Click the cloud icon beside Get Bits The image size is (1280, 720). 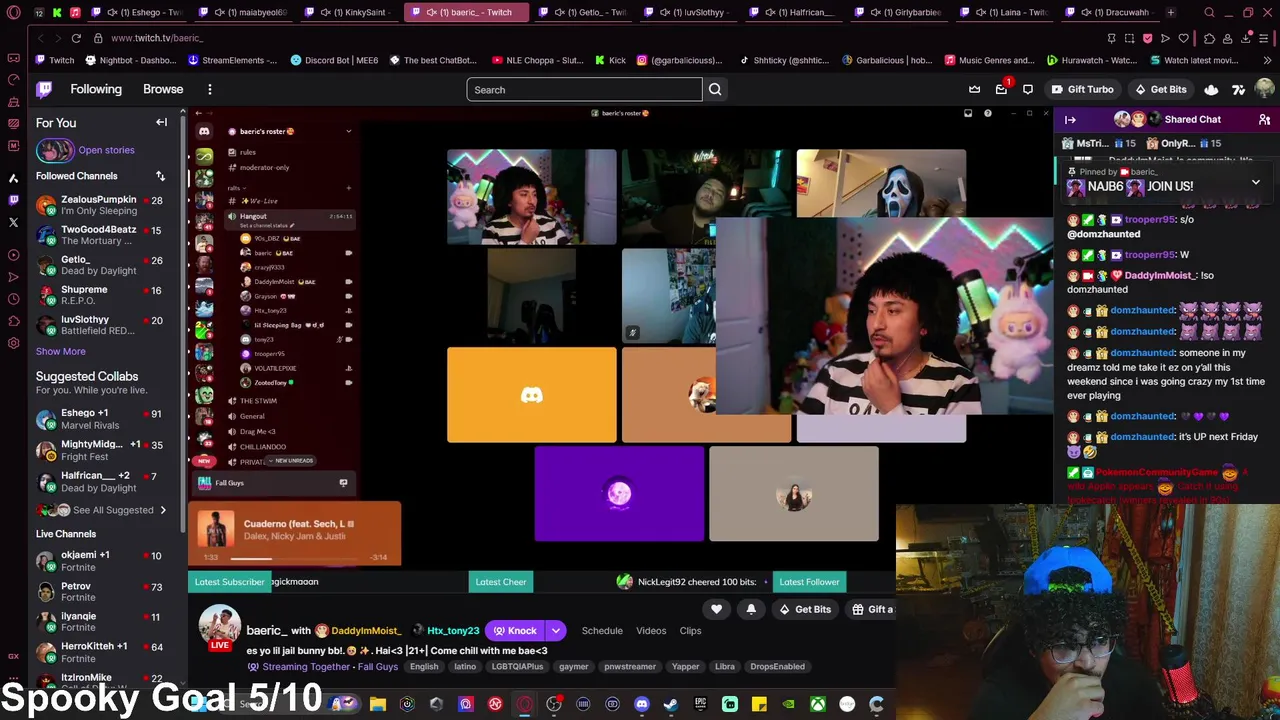1211,89
